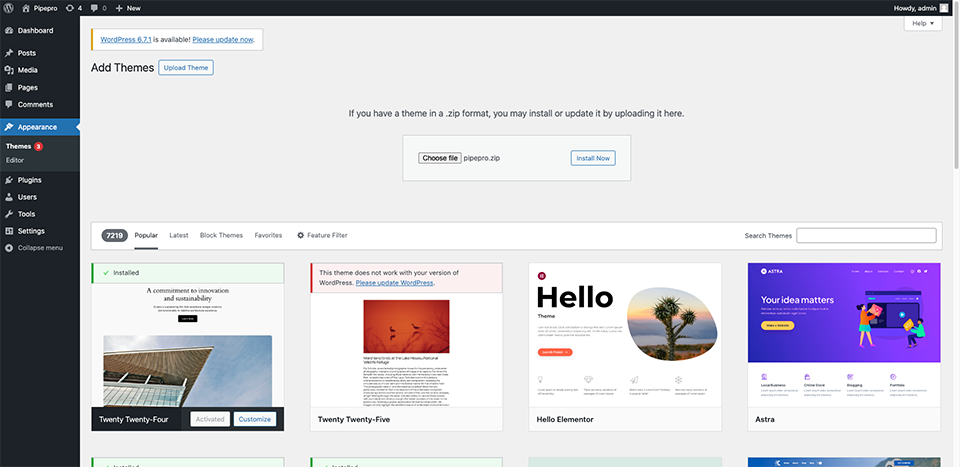
Task: Open the Dashboard sidebar item
Action: pos(35,31)
